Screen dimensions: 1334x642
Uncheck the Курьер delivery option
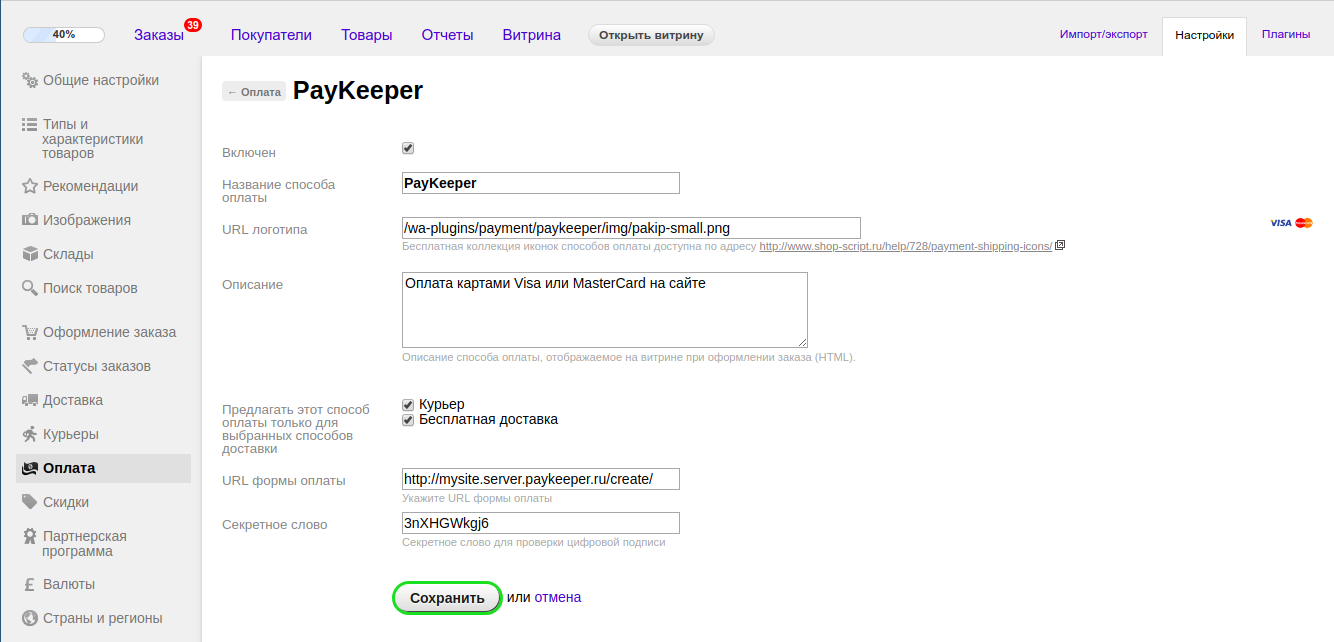[408, 405]
